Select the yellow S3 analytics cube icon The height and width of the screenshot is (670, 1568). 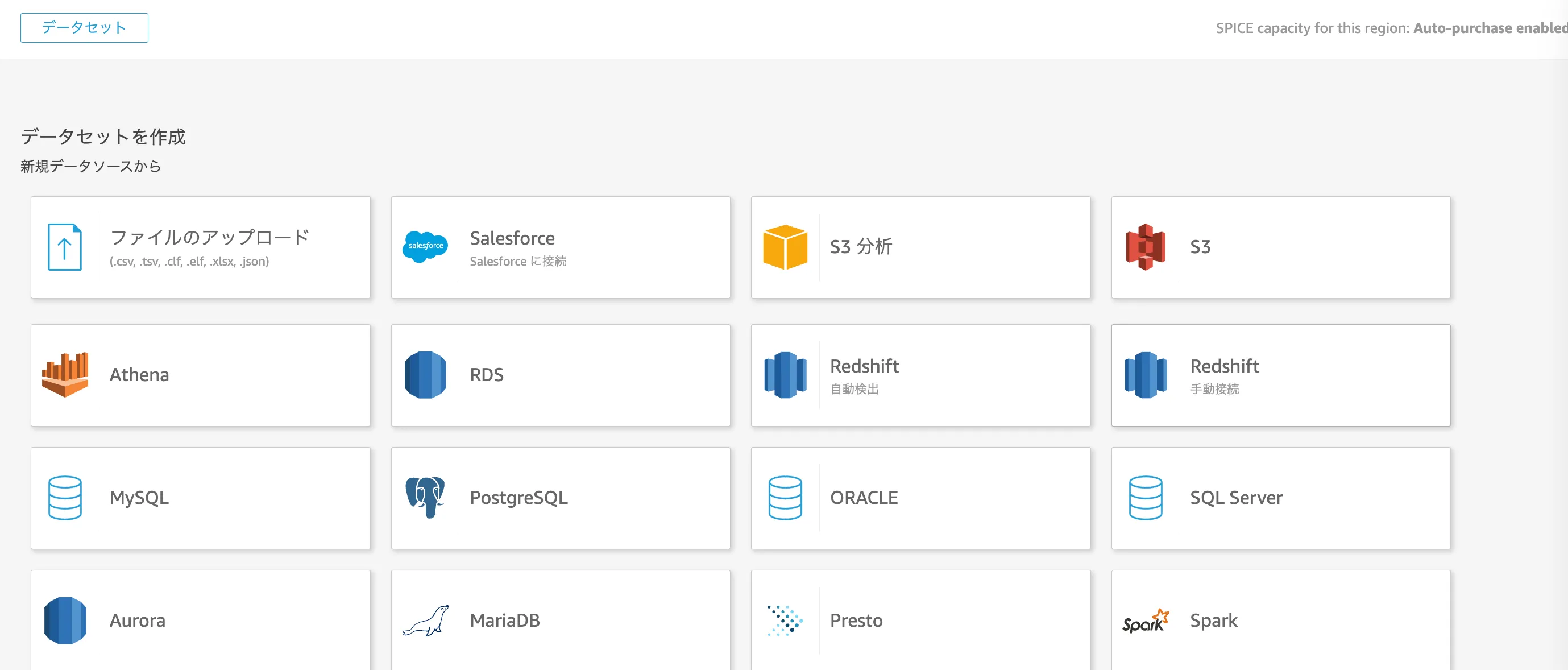click(x=785, y=247)
